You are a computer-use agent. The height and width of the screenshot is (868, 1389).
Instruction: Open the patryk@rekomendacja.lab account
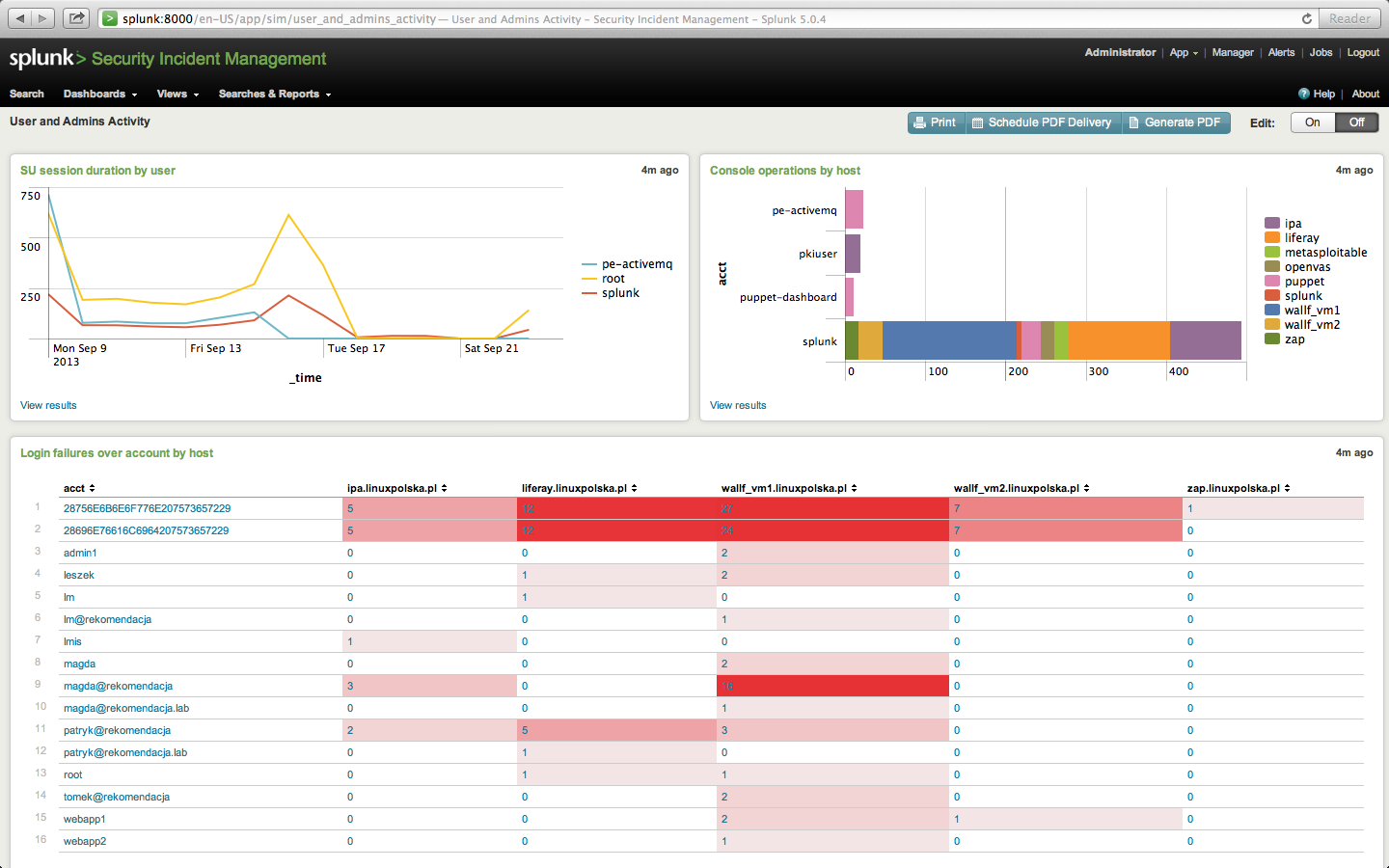pos(125,752)
